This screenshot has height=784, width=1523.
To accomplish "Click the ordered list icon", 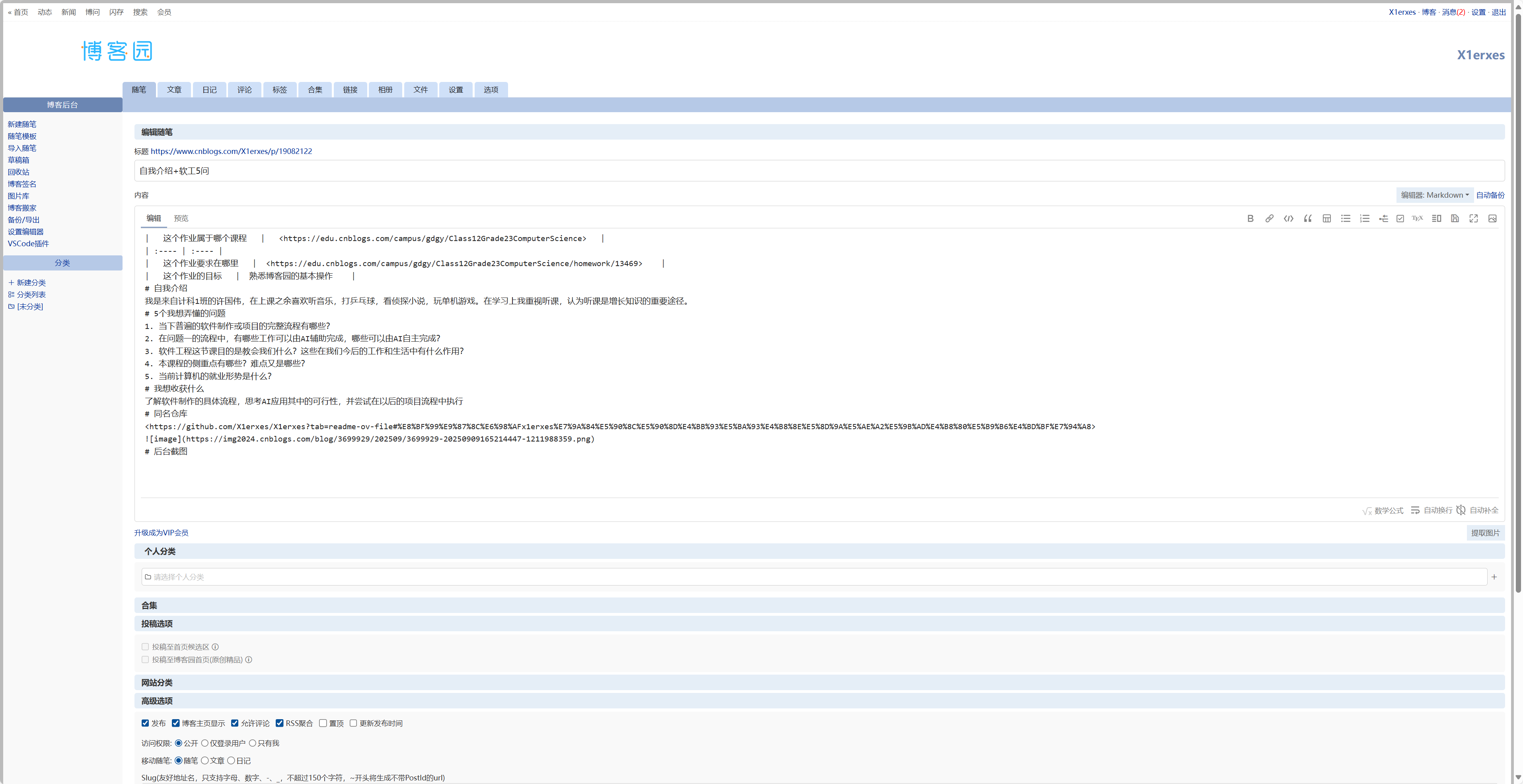I will coord(1364,218).
